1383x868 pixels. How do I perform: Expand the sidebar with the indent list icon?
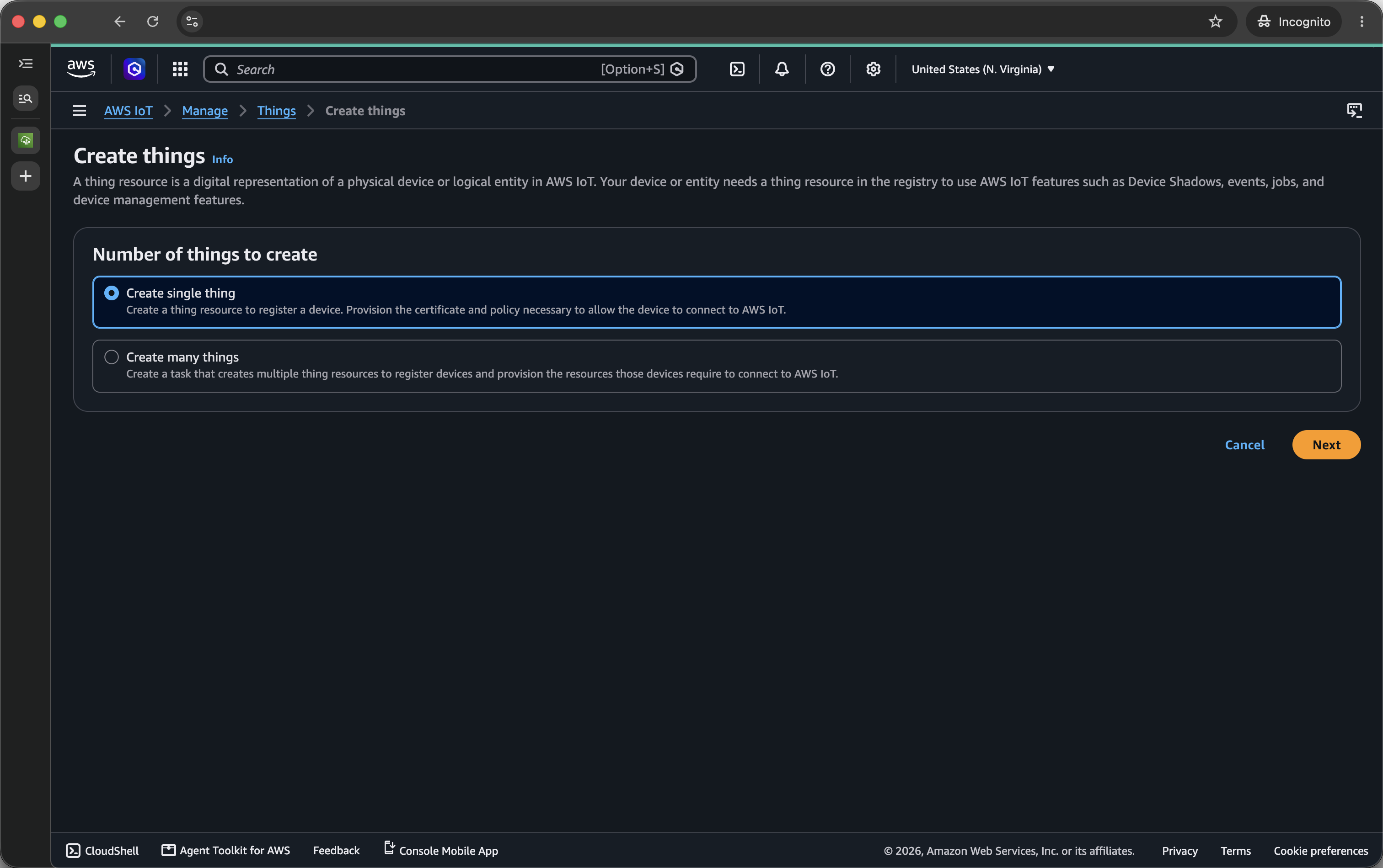click(x=25, y=63)
